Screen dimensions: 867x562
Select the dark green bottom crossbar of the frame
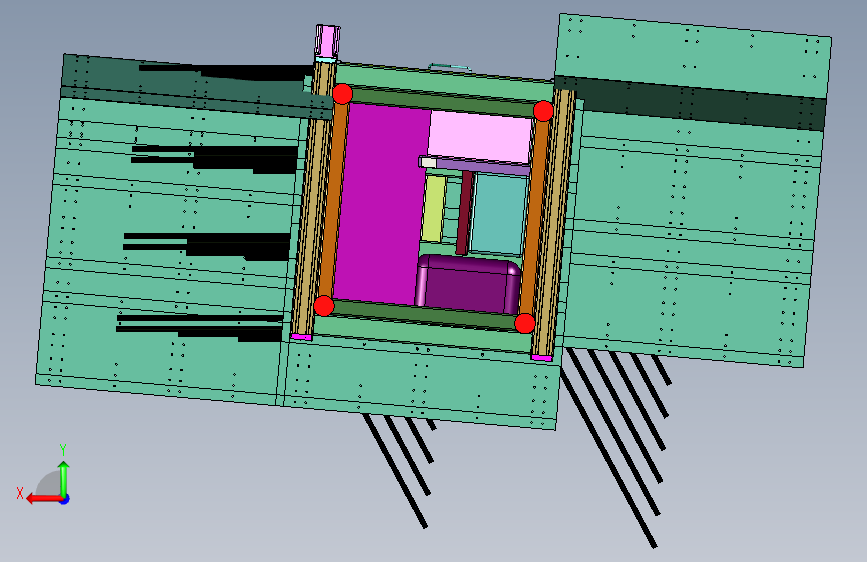point(425,315)
